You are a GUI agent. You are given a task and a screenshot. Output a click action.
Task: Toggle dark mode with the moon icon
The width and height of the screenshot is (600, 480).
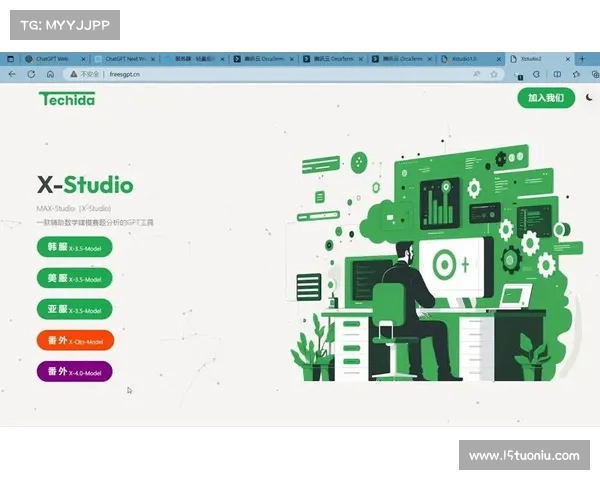pos(590,98)
